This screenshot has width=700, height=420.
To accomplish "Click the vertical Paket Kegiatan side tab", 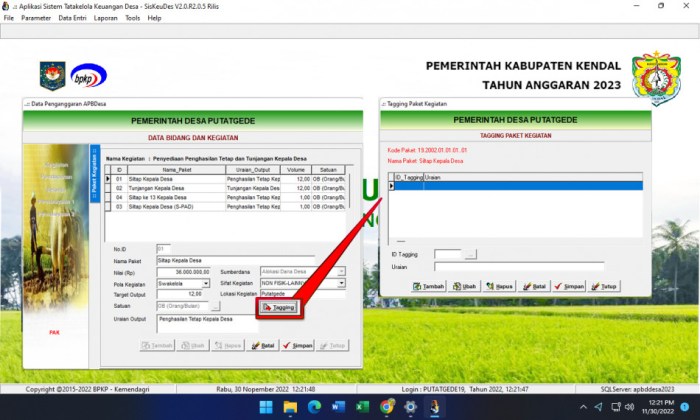I will point(95,174).
